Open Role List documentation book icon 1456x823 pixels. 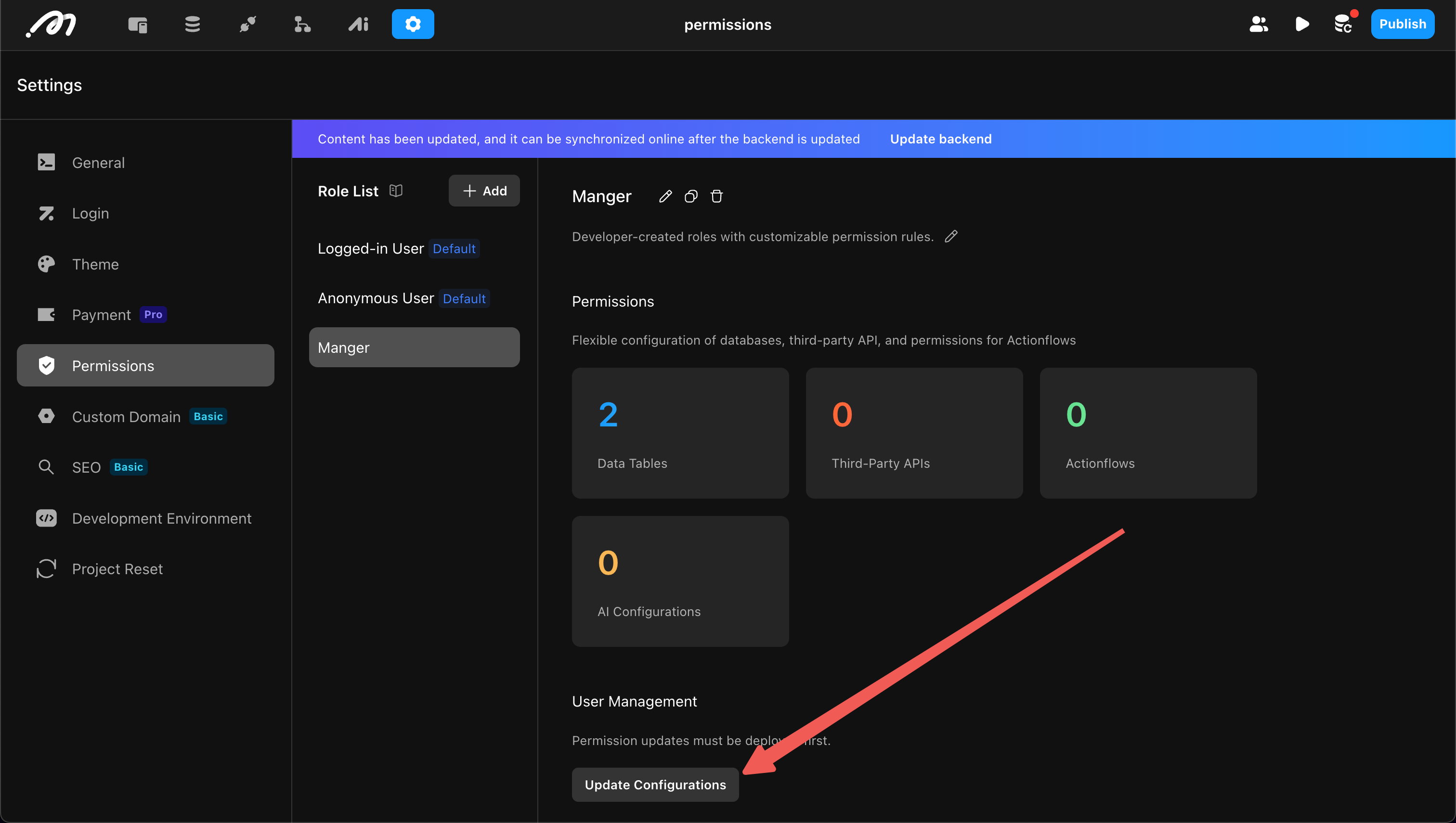pyautogui.click(x=396, y=191)
